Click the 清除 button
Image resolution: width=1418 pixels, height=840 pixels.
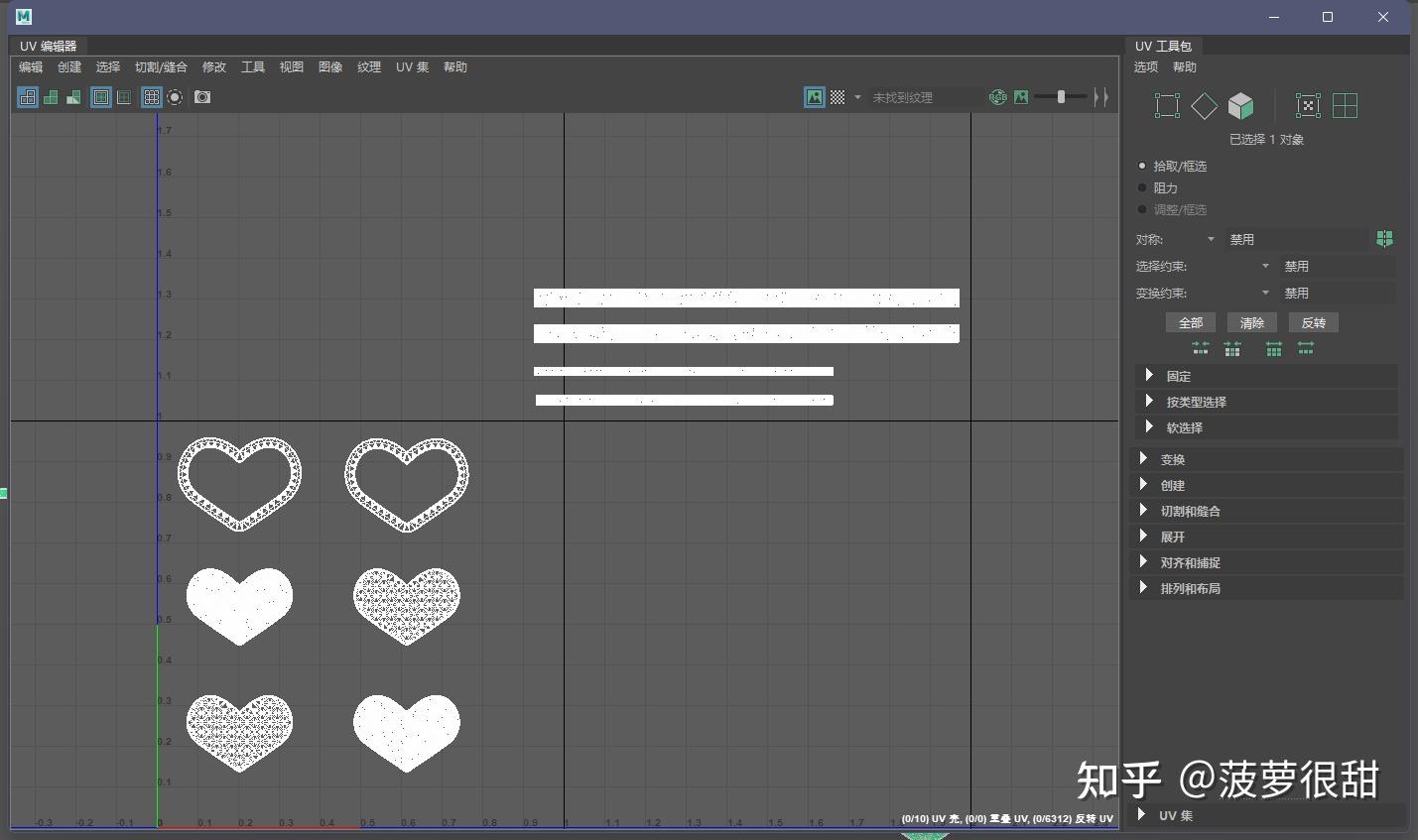coord(1252,322)
